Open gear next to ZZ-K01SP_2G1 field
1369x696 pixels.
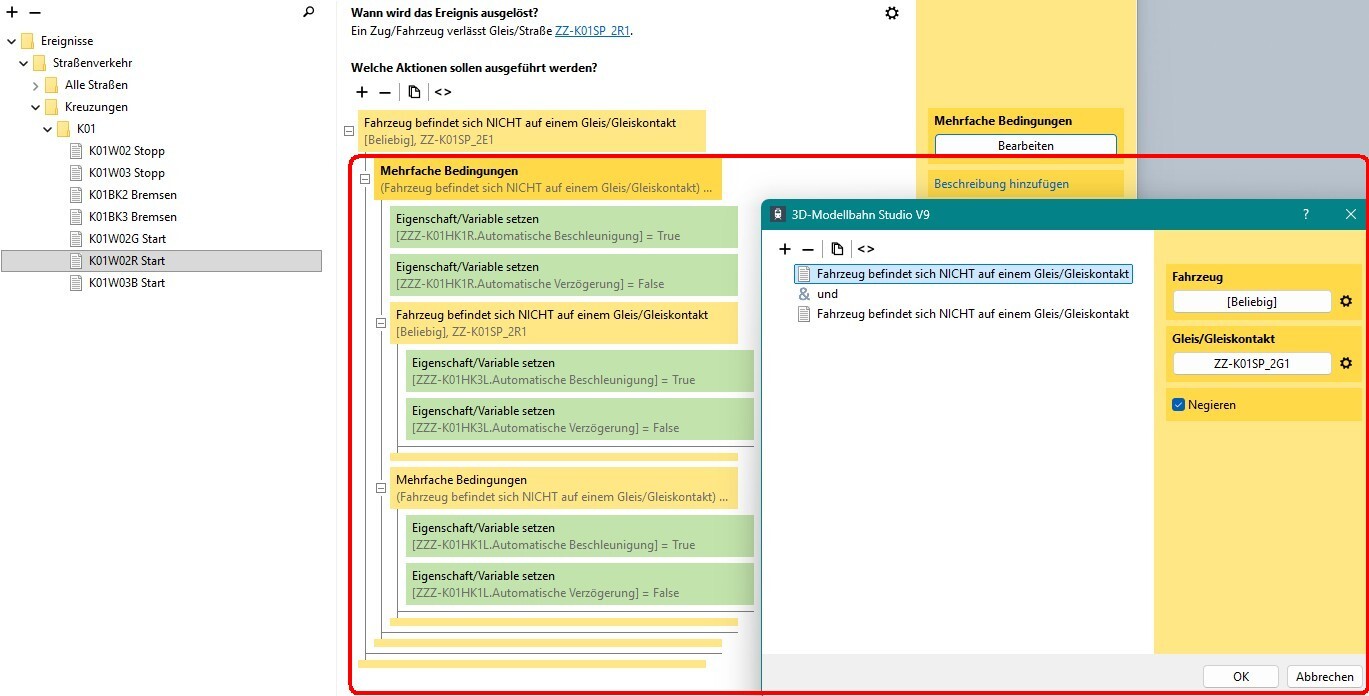(1346, 363)
